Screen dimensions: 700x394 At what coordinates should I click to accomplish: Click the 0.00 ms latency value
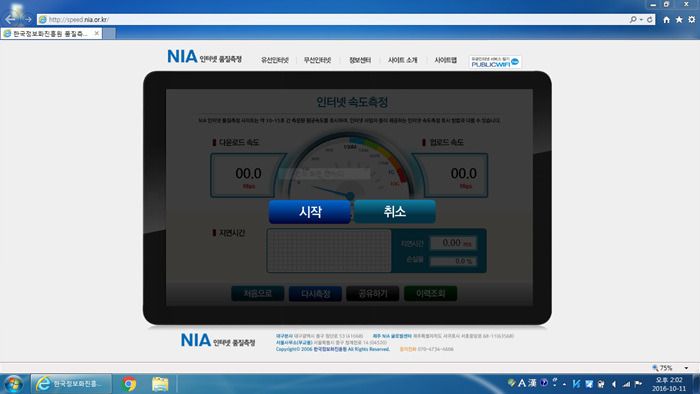(453, 243)
